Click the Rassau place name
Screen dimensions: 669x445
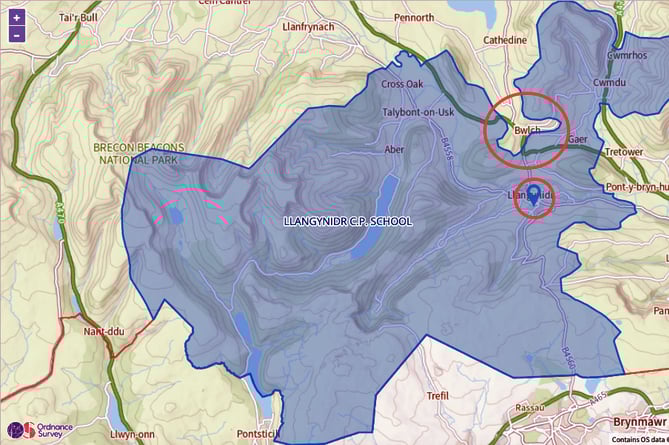click(x=530, y=407)
